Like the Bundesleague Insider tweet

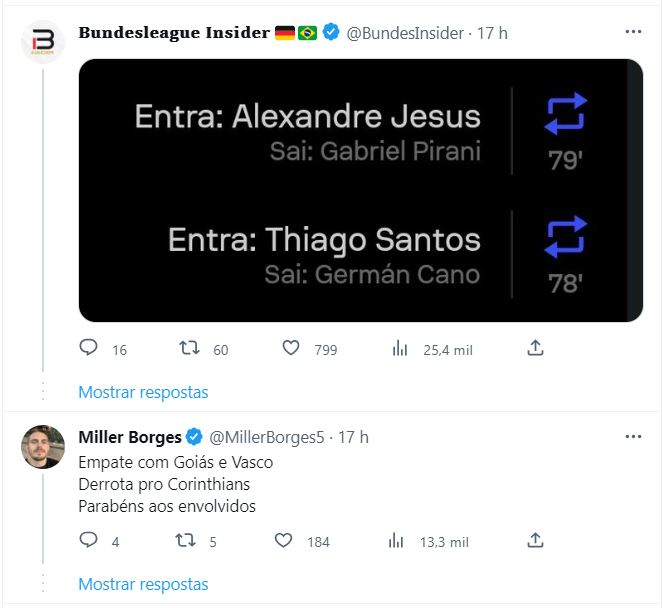coord(291,348)
